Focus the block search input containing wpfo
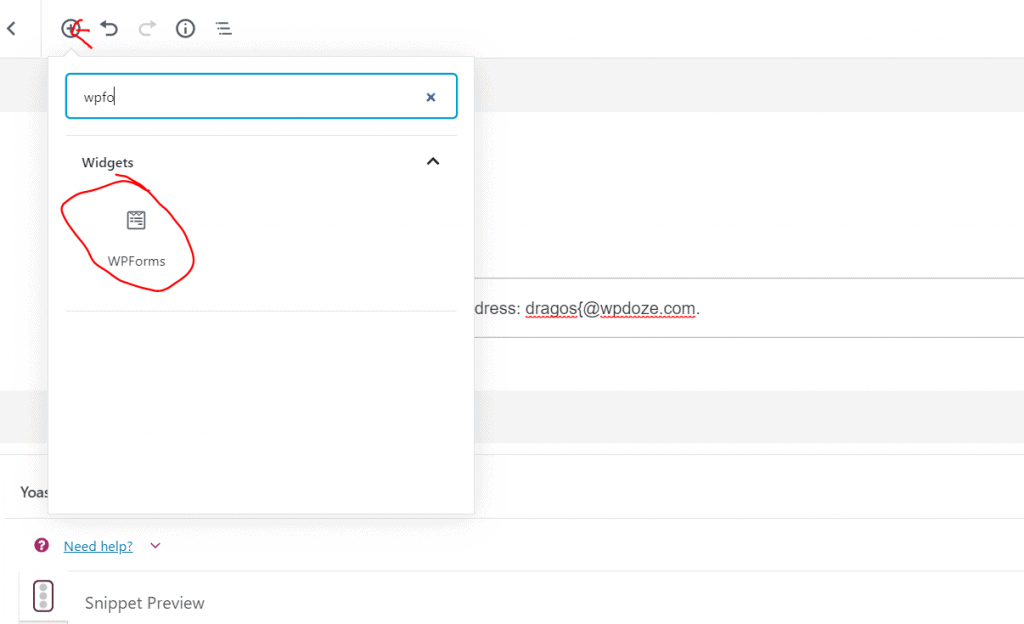The height and width of the screenshot is (624, 1024). tap(261, 96)
